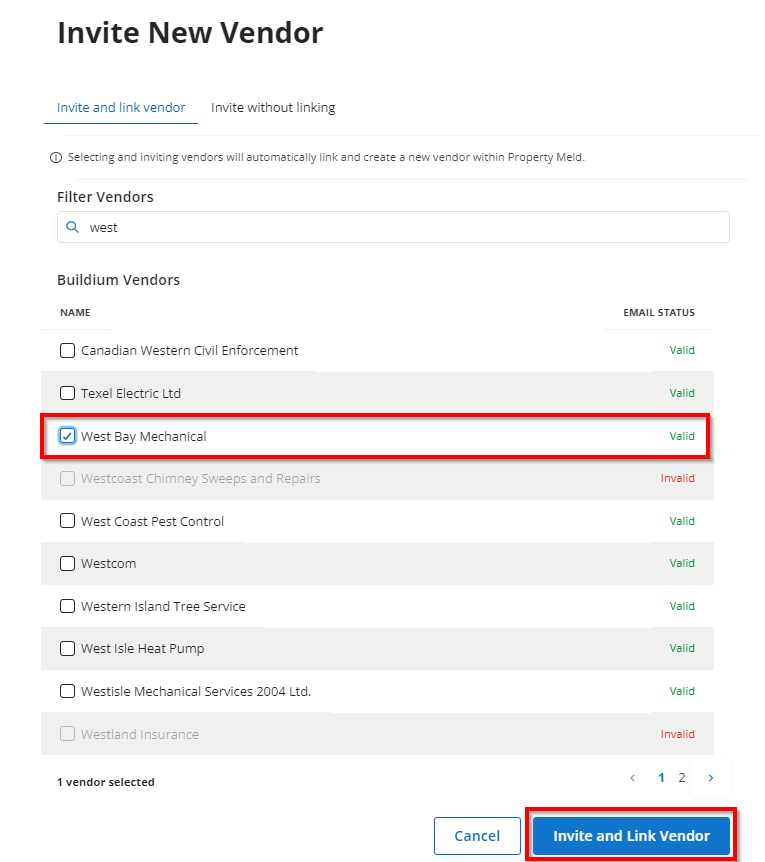This screenshot has width=765, height=862.
Task: Click the Filter Vendors search field
Action: 393,227
